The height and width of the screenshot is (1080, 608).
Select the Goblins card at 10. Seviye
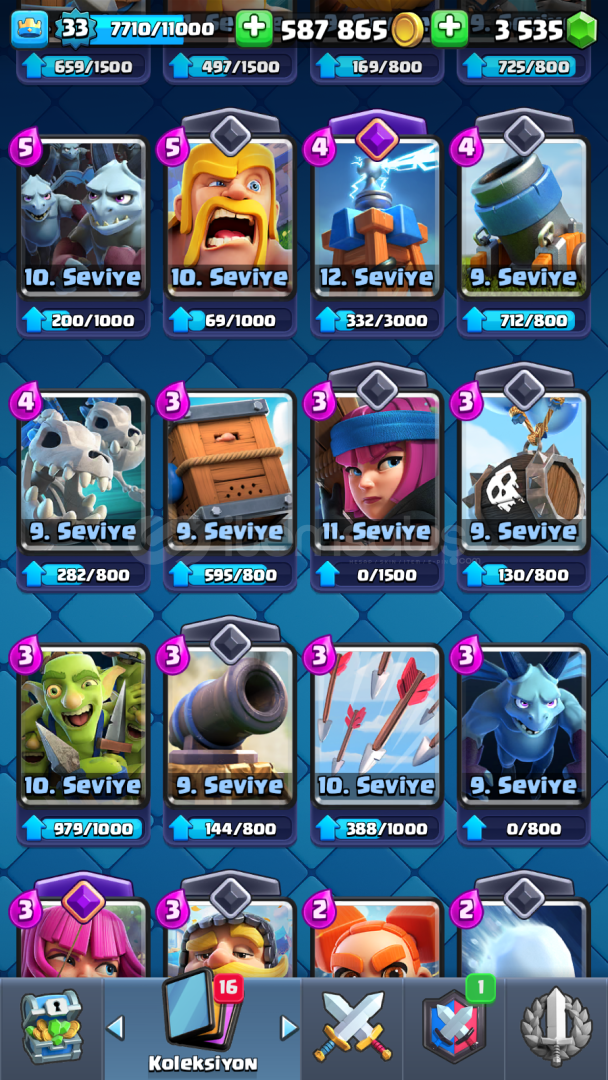tap(83, 725)
